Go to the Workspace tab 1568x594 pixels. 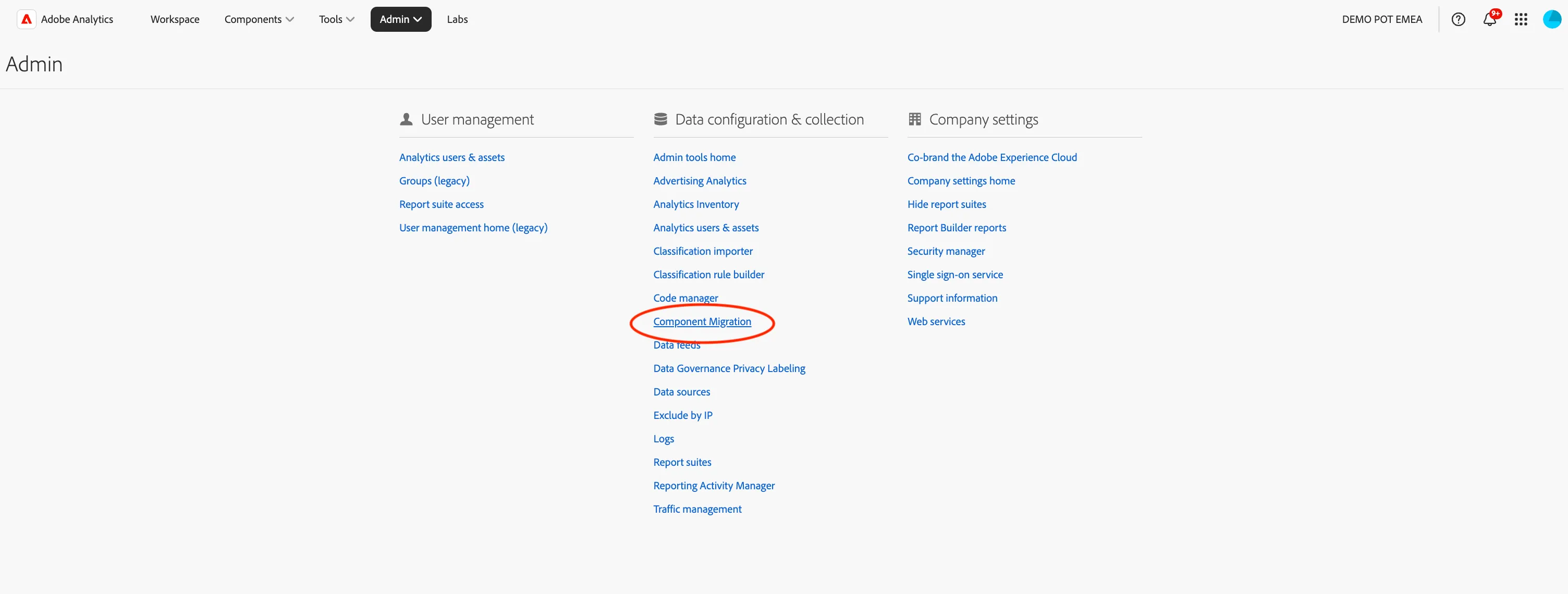pyautogui.click(x=175, y=19)
